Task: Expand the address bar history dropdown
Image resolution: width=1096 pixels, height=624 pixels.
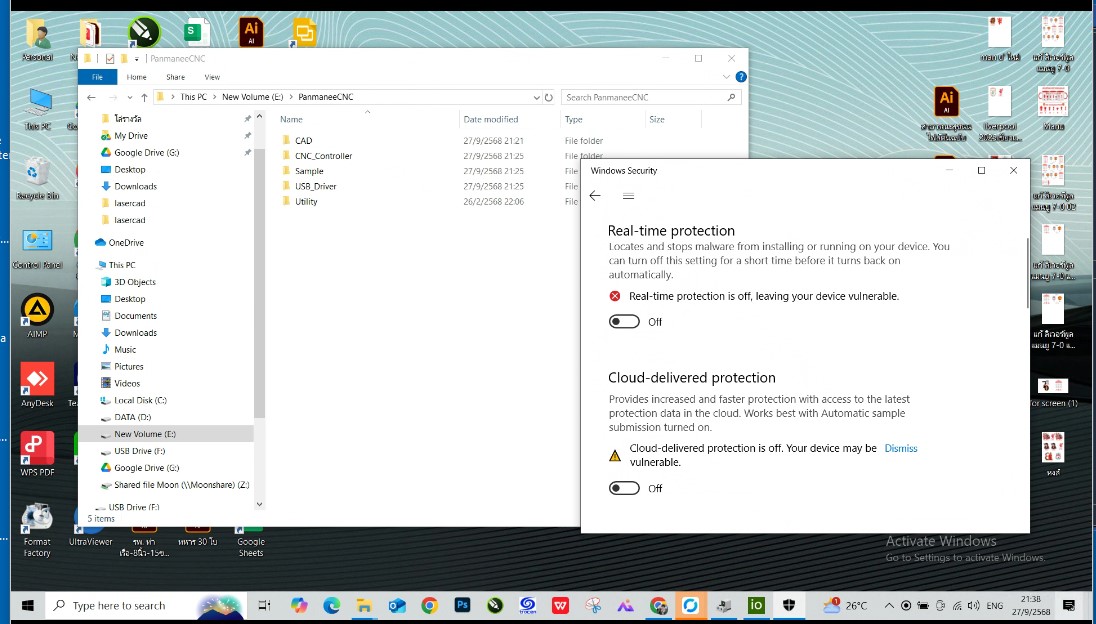Action: click(535, 97)
